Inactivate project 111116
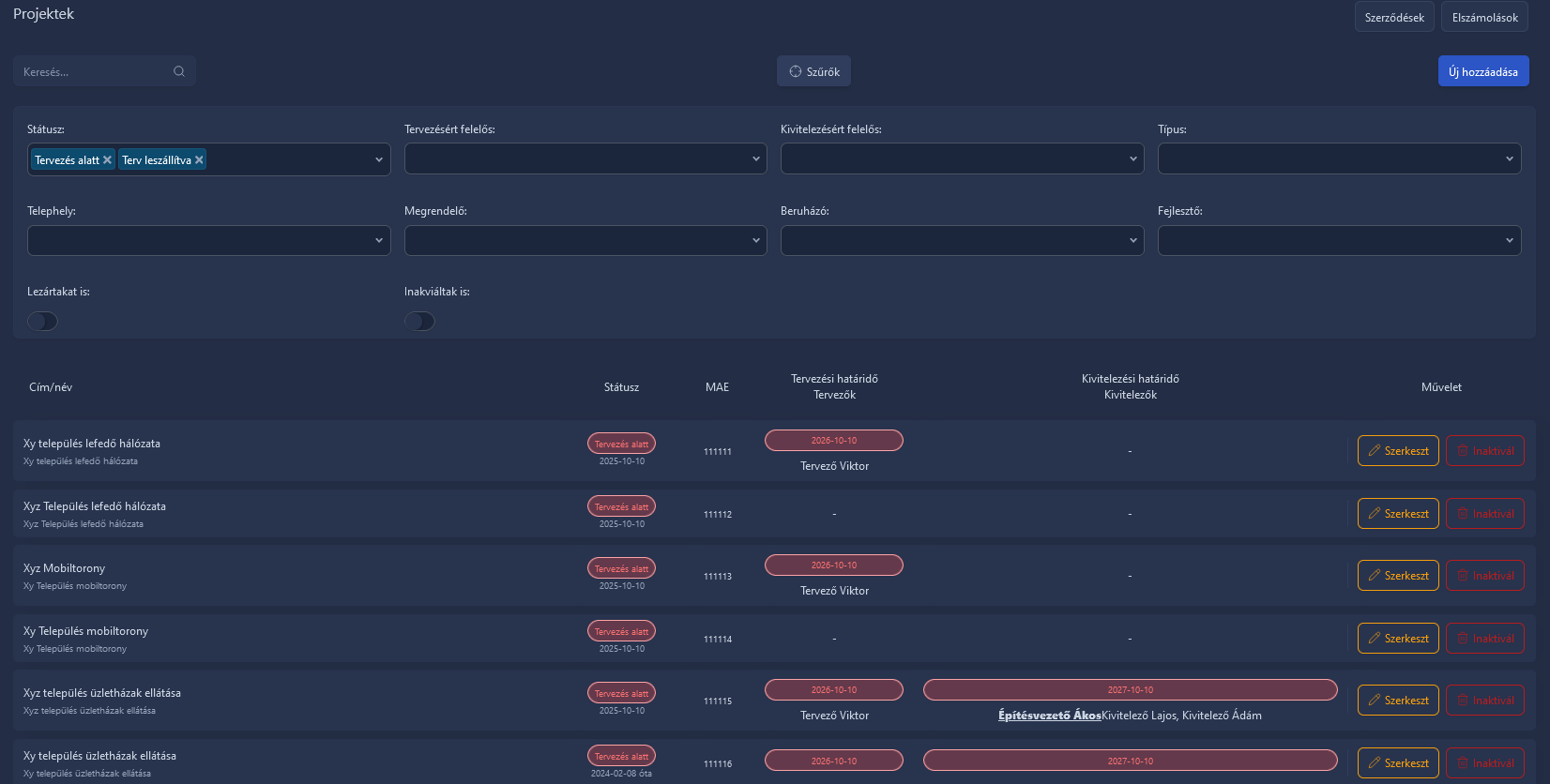Viewport: 1550px width, 784px height. point(1485,763)
